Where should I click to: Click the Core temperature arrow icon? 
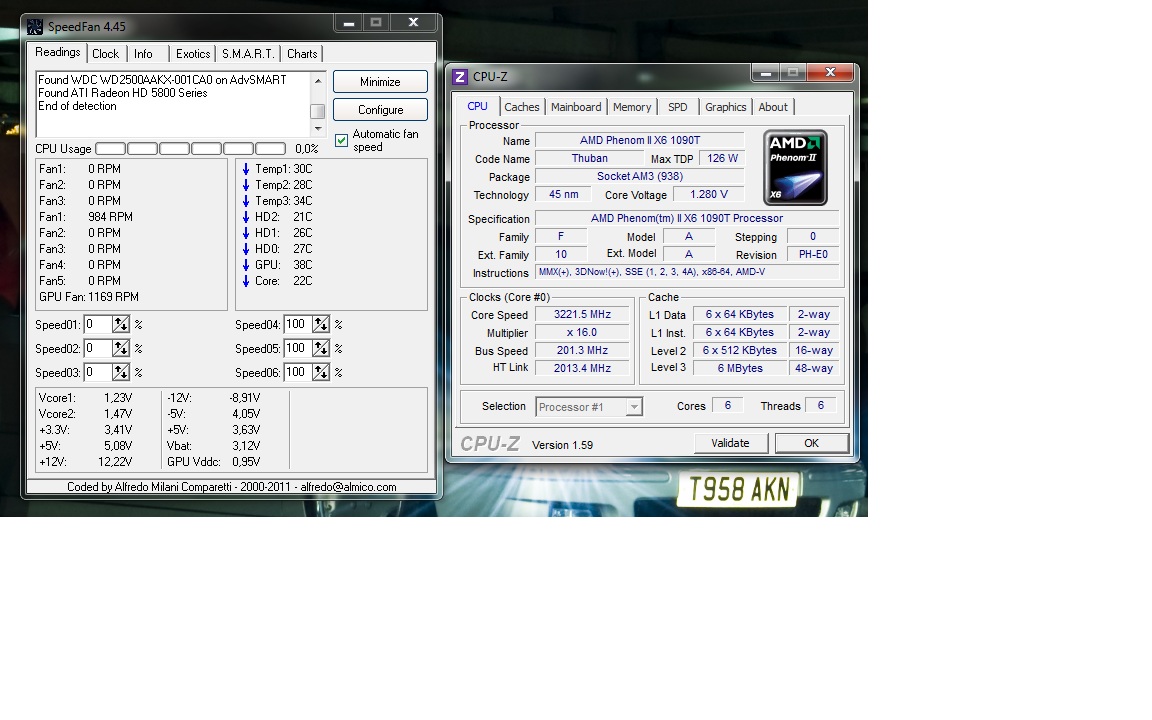pos(246,281)
